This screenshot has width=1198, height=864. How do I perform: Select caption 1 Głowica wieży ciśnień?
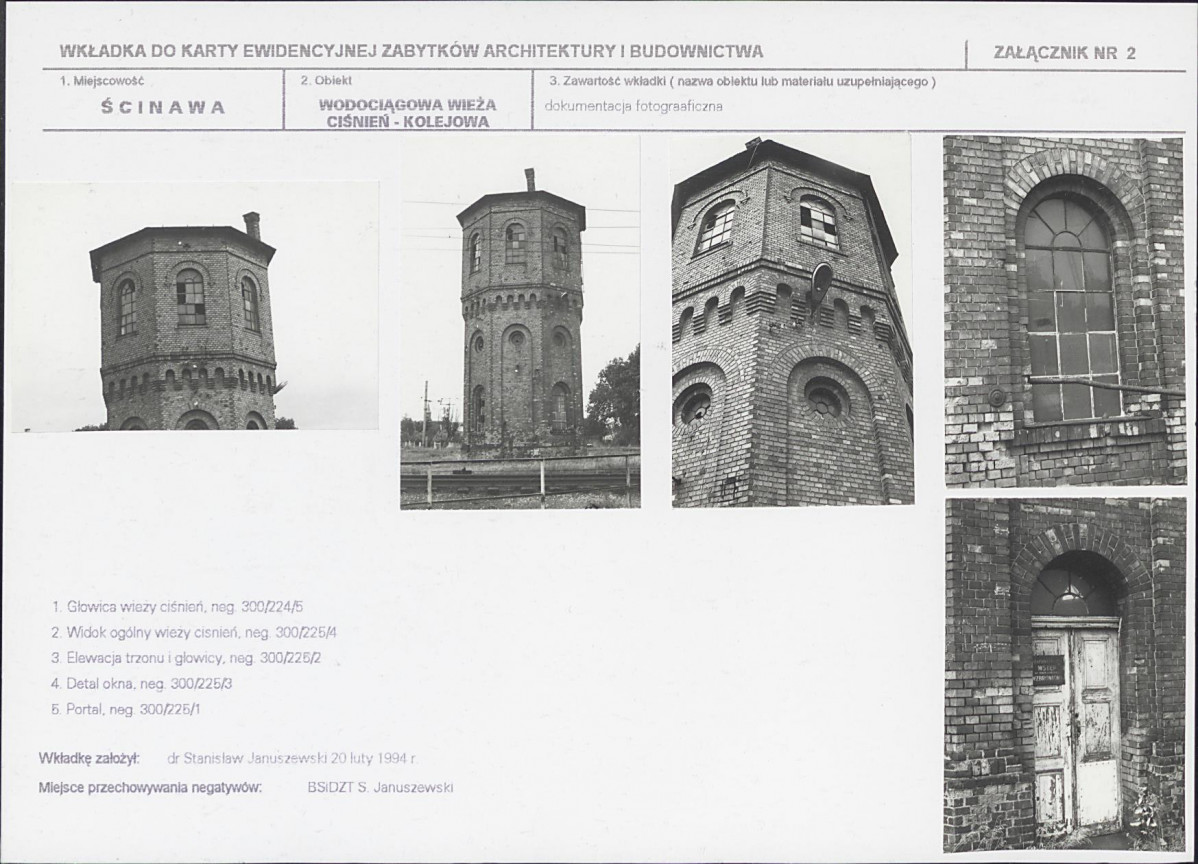[177, 607]
